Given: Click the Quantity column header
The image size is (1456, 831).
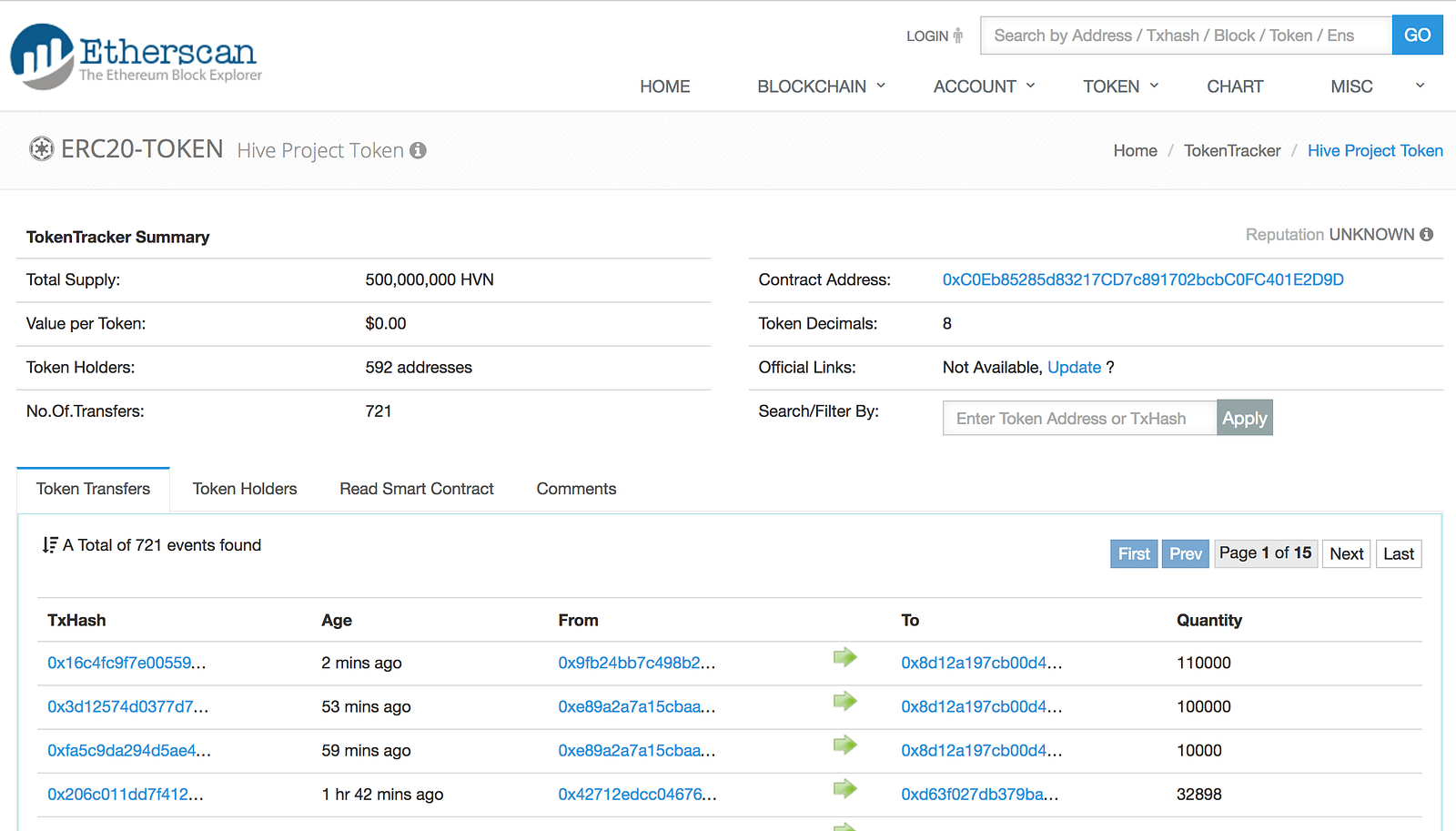Looking at the screenshot, I should (1209, 620).
